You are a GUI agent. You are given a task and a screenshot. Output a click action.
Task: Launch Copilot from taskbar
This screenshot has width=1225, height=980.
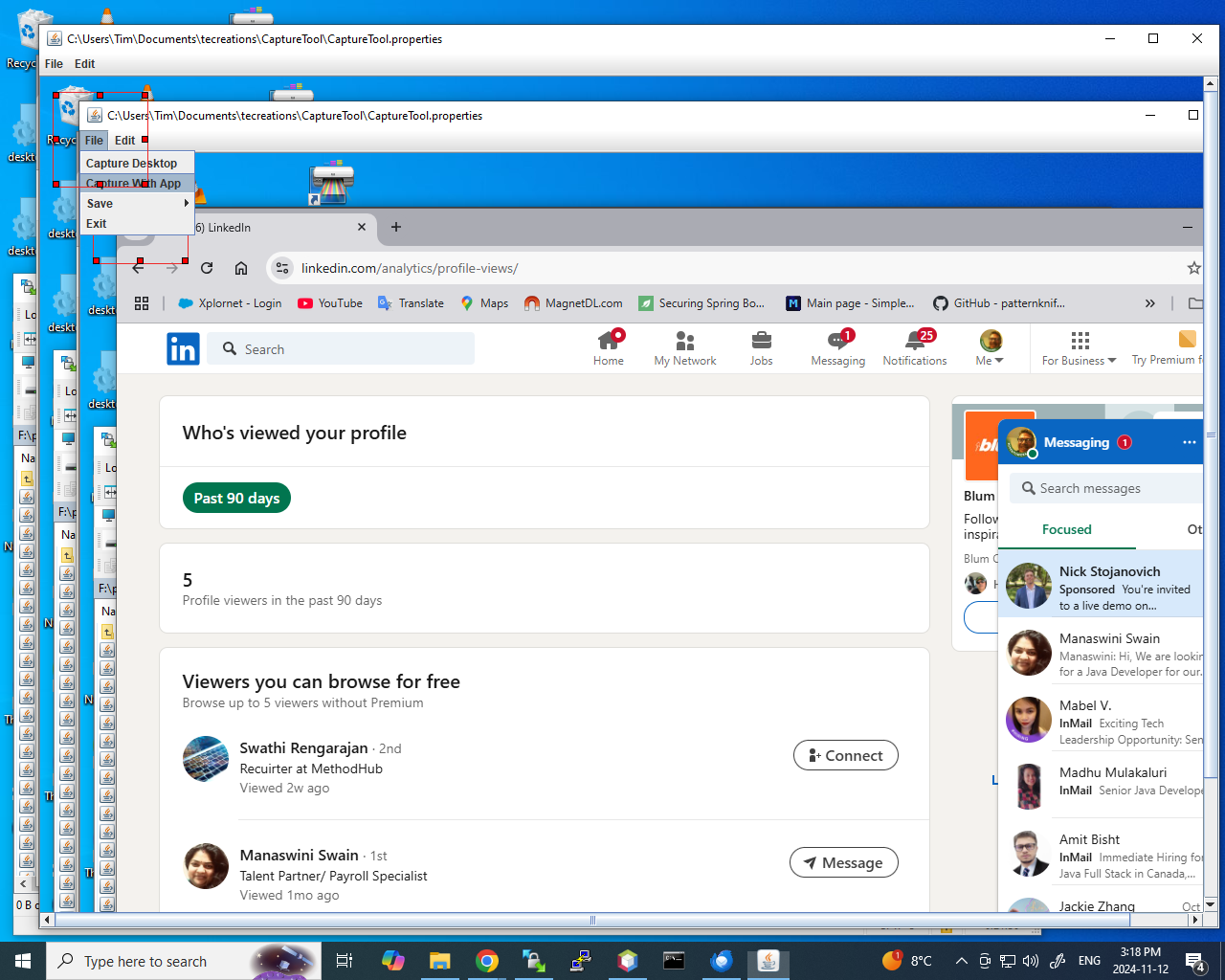pyautogui.click(x=392, y=961)
